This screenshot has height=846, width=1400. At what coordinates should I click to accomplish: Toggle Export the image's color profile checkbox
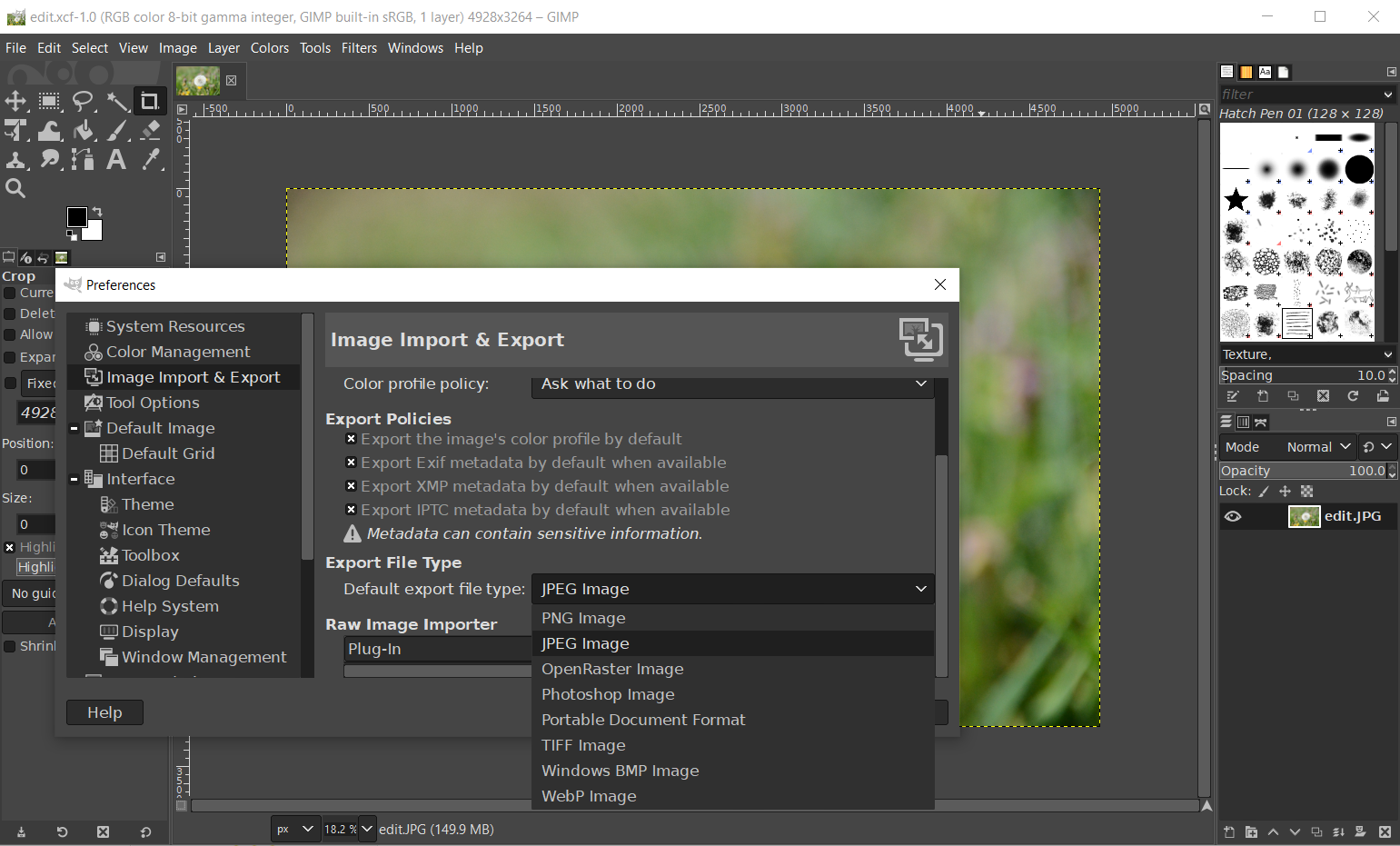point(352,439)
